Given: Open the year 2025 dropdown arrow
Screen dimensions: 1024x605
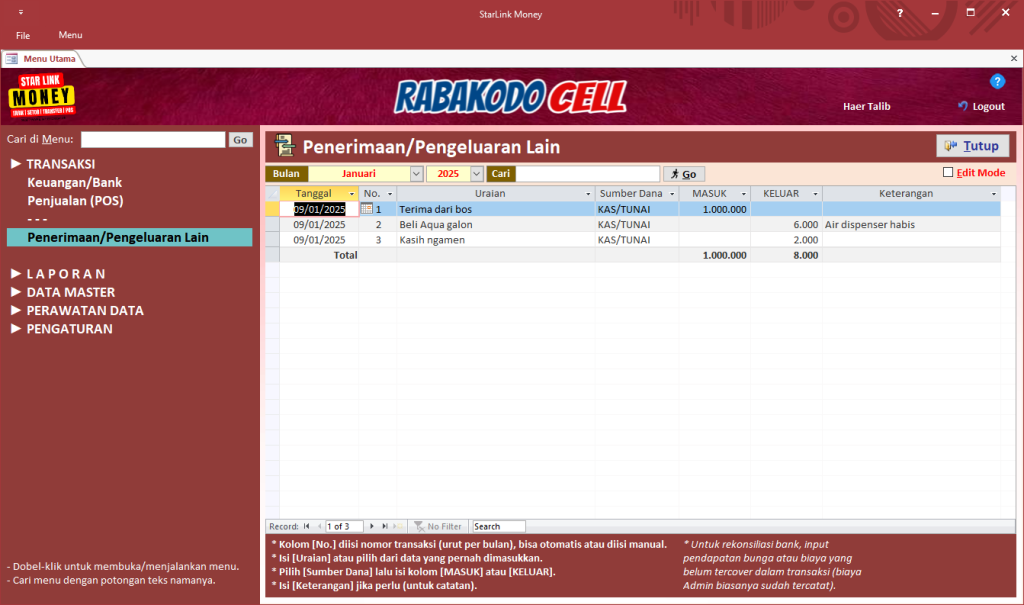Looking at the screenshot, I should (x=477, y=174).
